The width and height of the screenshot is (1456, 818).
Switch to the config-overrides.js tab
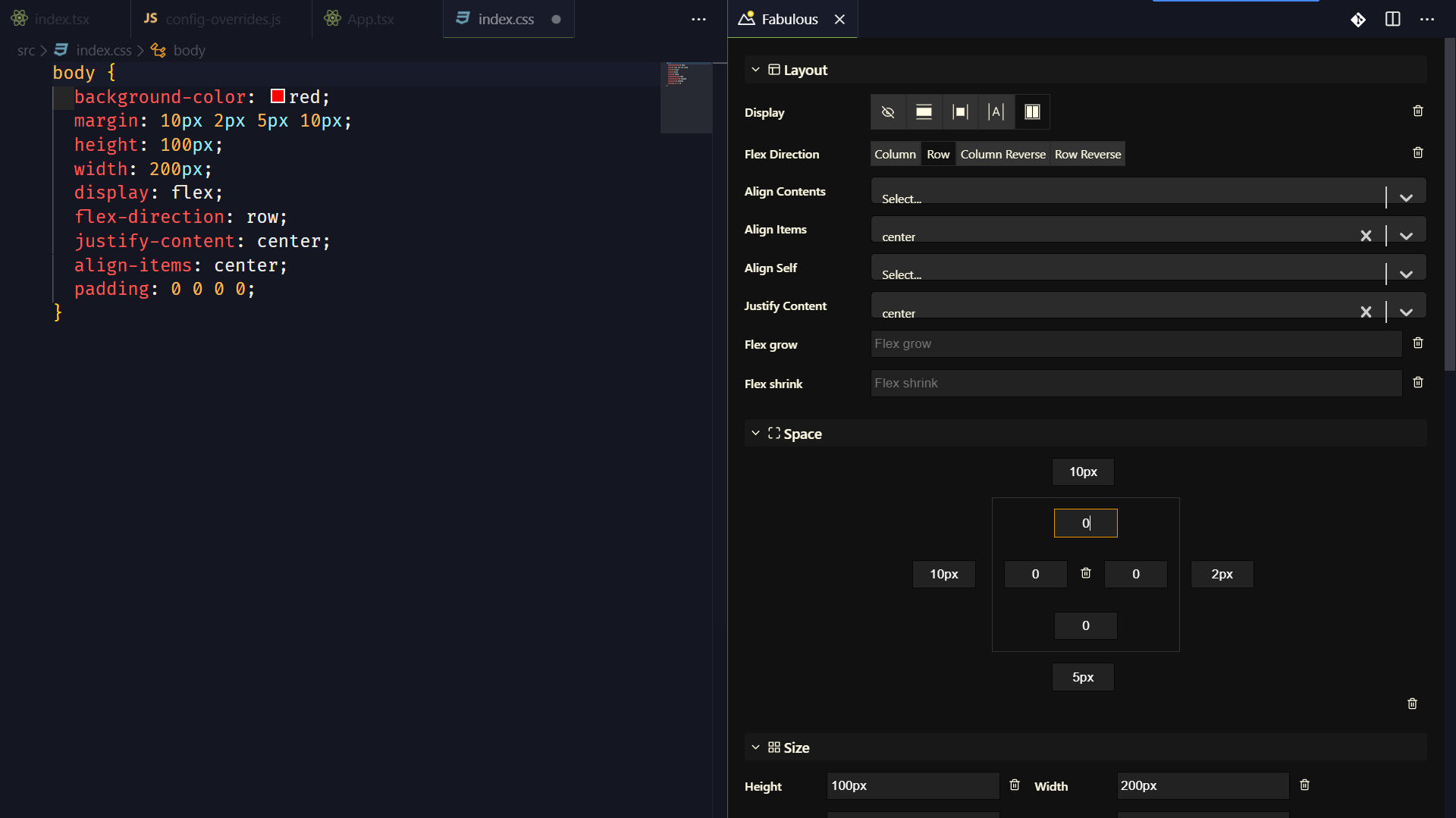pyautogui.click(x=221, y=19)
